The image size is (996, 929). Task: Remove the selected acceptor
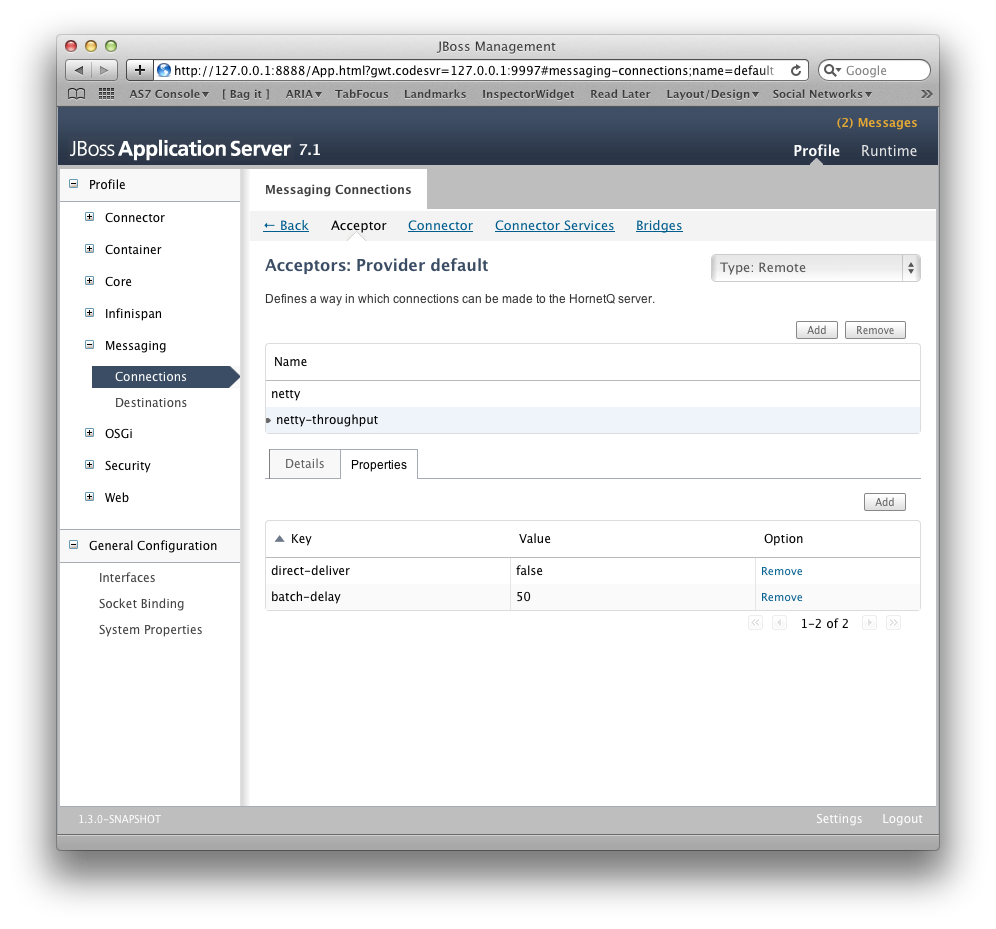(875, 330)
